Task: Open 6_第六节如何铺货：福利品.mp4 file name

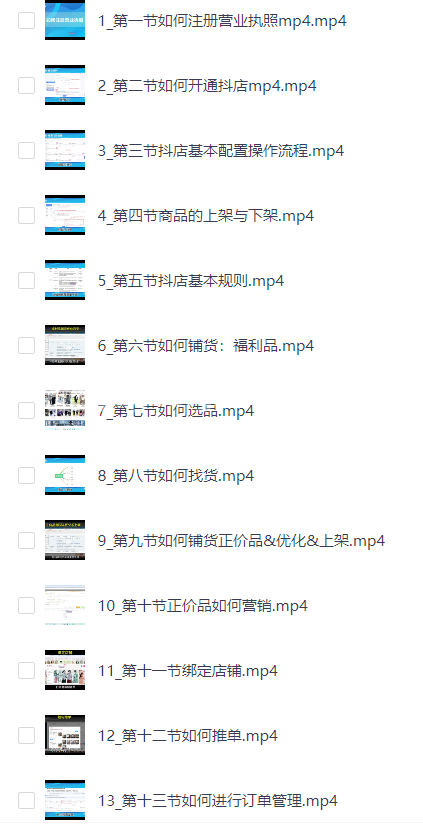Action: pyautogui.click(x=206, y=346)
